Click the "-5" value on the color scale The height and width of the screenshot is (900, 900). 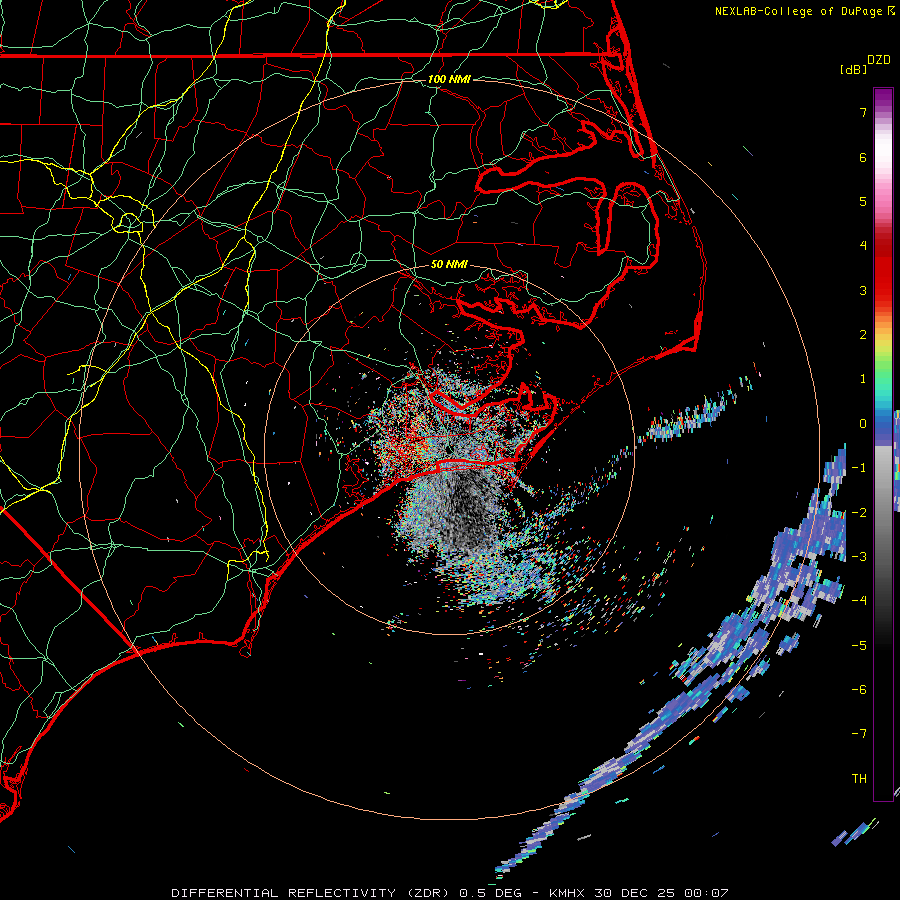click(859, 645)
